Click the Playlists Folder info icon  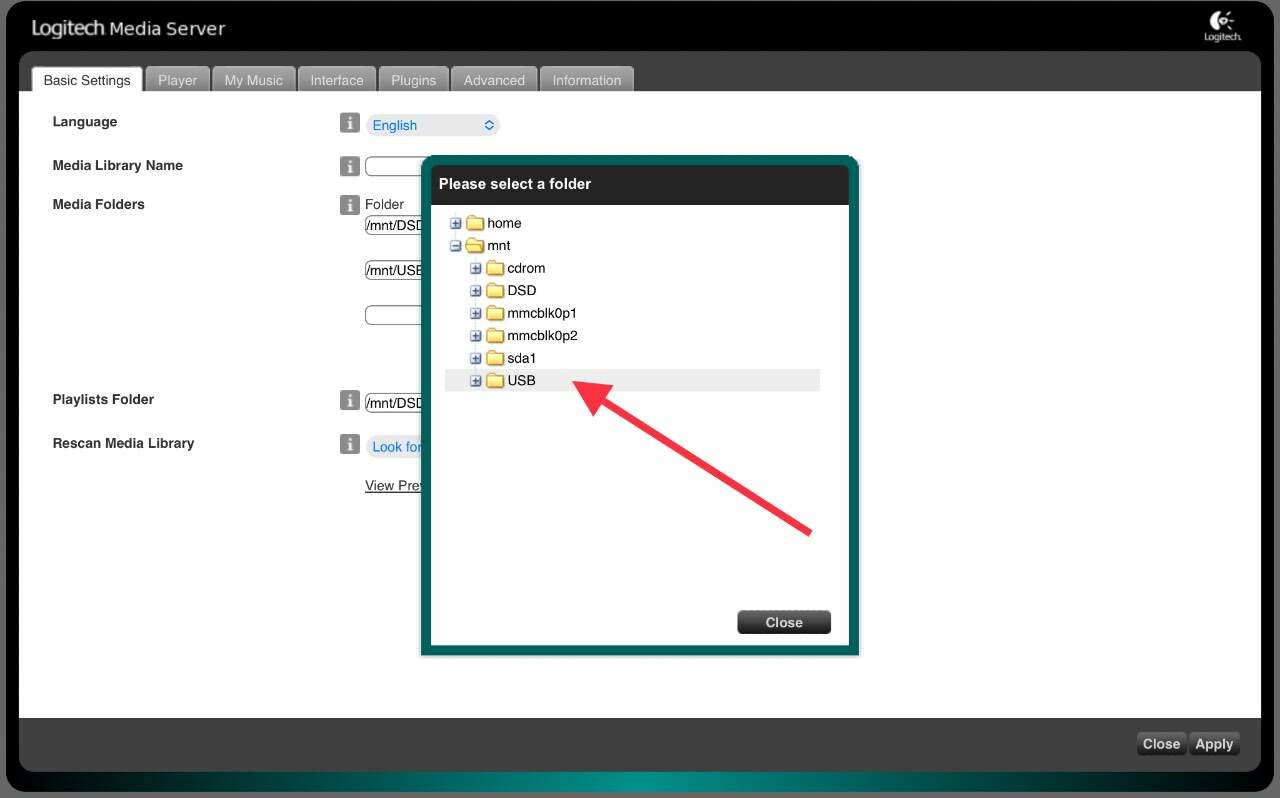[349, 400]
